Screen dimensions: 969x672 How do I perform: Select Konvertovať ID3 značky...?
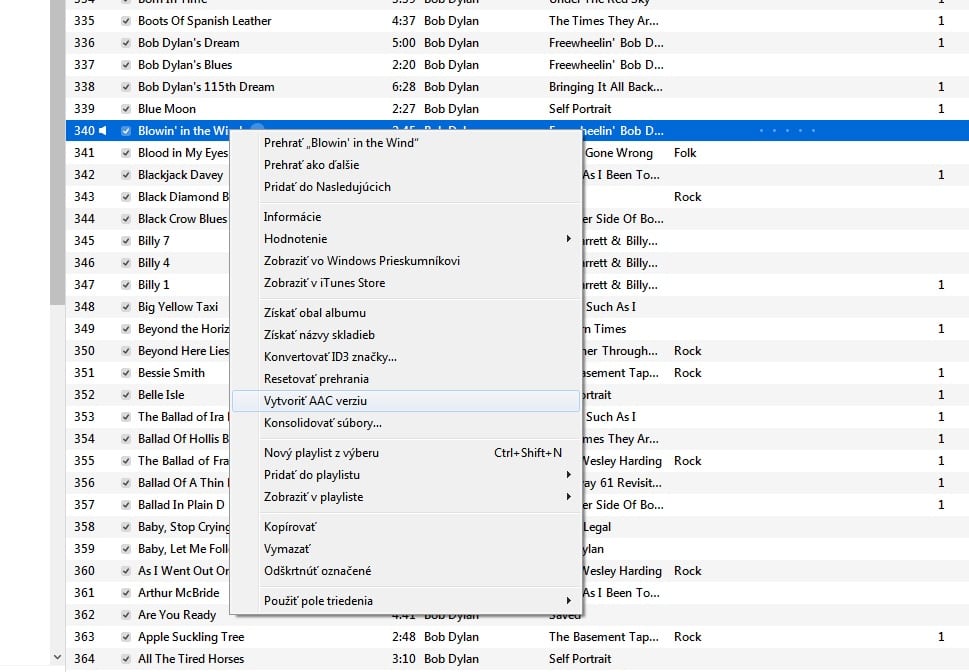[405, 357]
